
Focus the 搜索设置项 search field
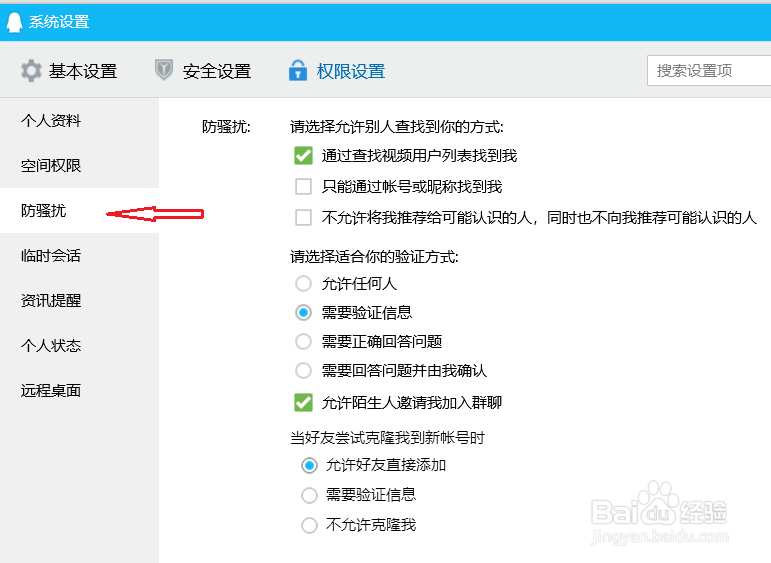point(709,71)
